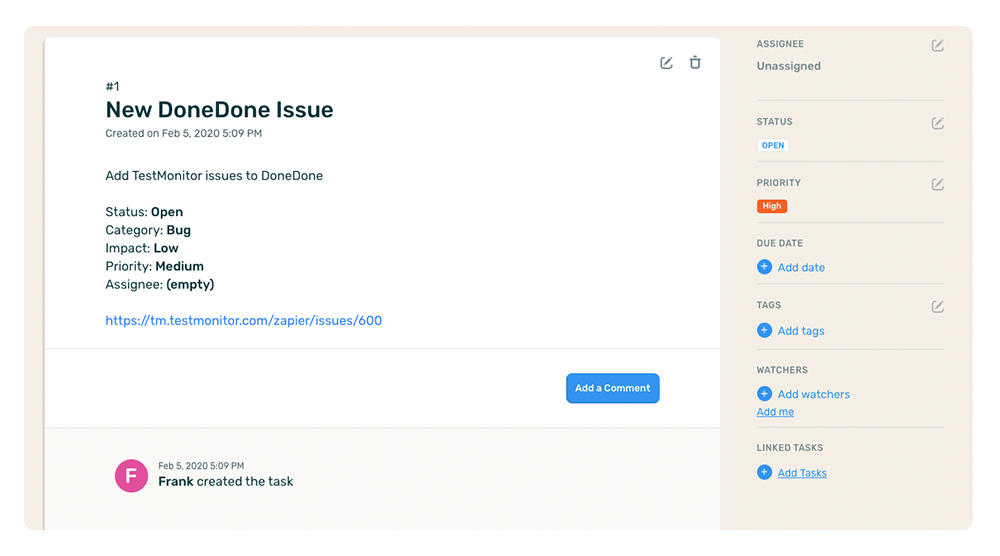Click the plus icon beside Add date
Viewport: 1000px width, 556px height.
click(764, 267)
